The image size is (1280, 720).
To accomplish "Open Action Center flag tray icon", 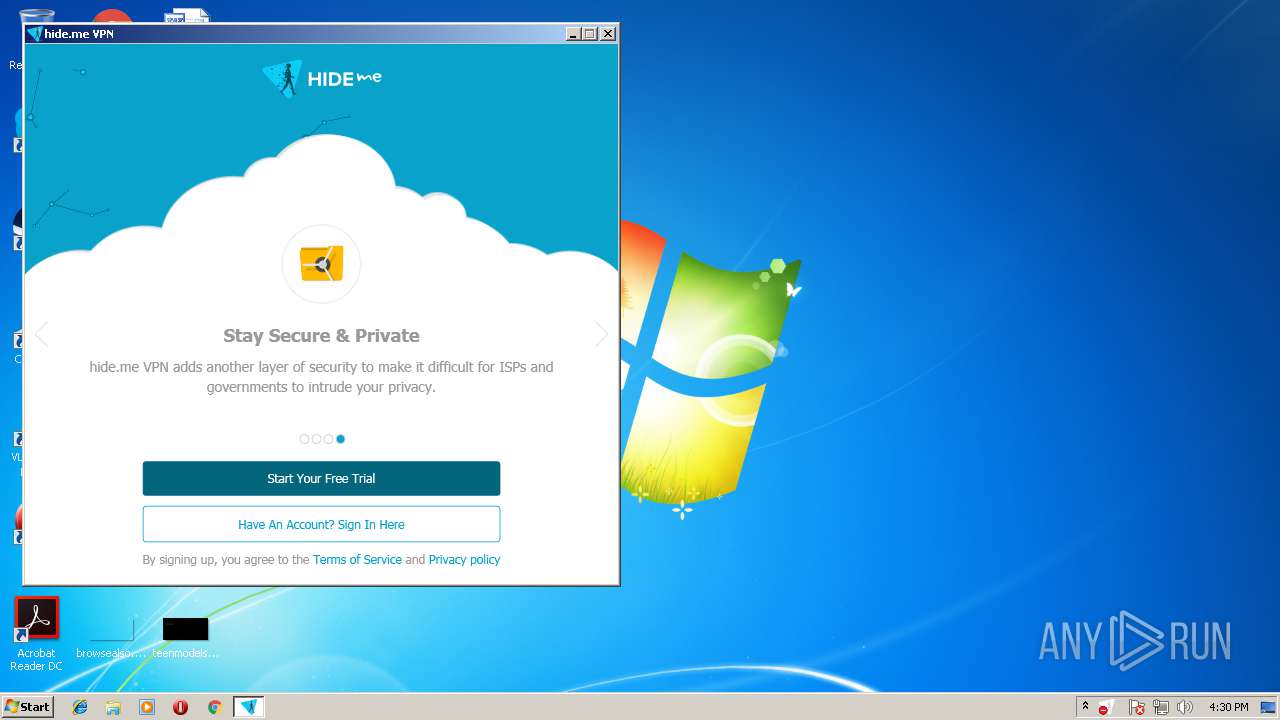I will coord(1137,708).
